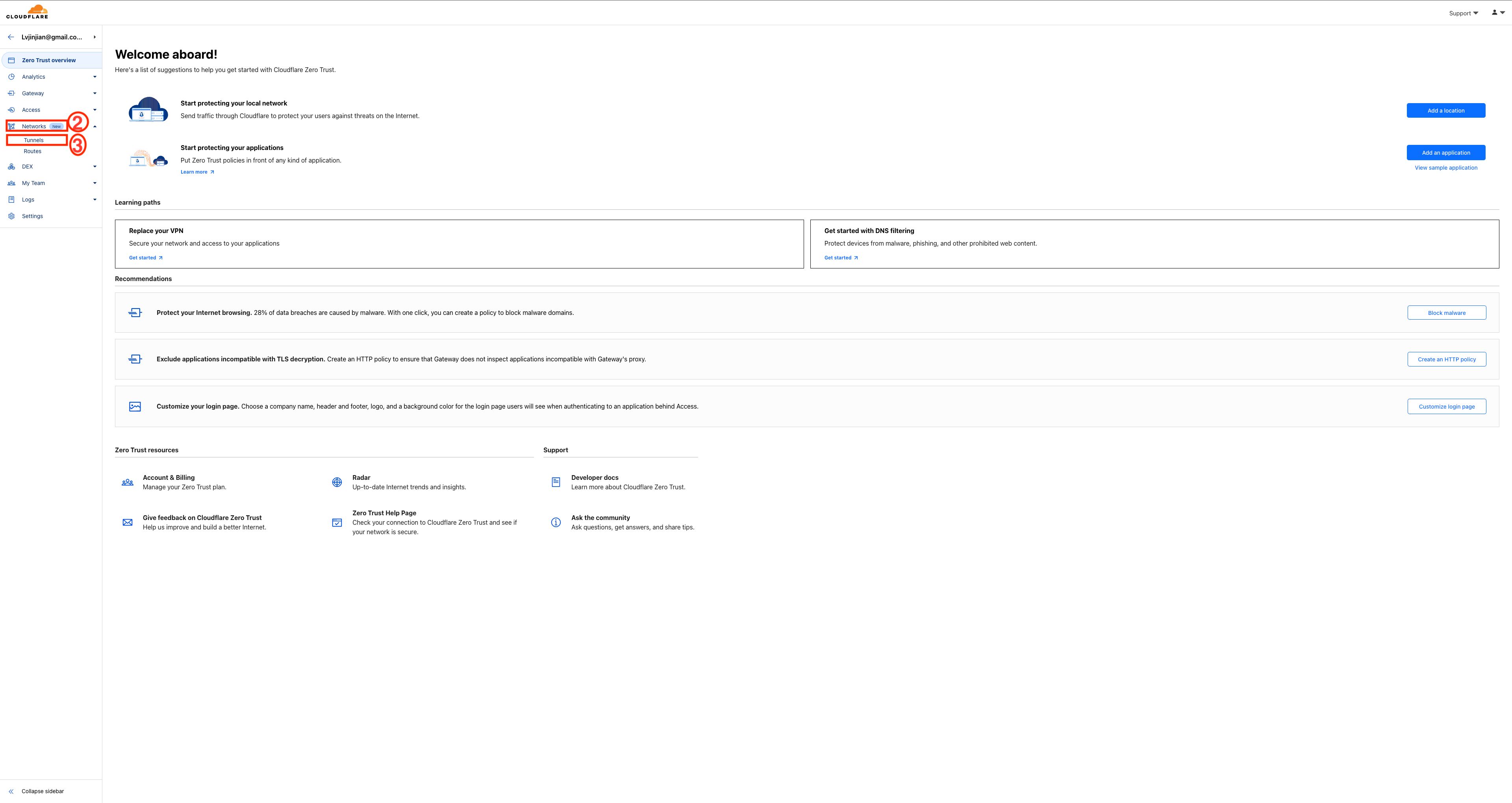Click the Account & Billing people icon
Viewport: 1512px width, 803px height.
click(127, 483)
